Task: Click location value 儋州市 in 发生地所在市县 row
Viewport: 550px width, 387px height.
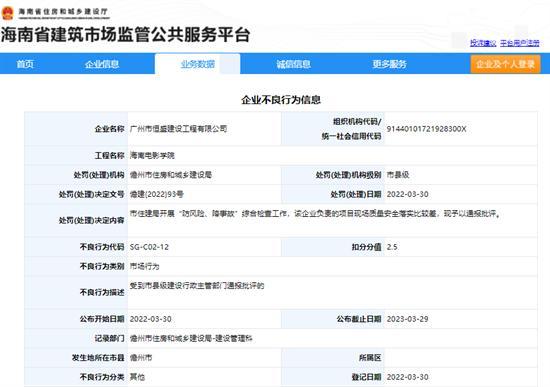Action: point(141,358)
